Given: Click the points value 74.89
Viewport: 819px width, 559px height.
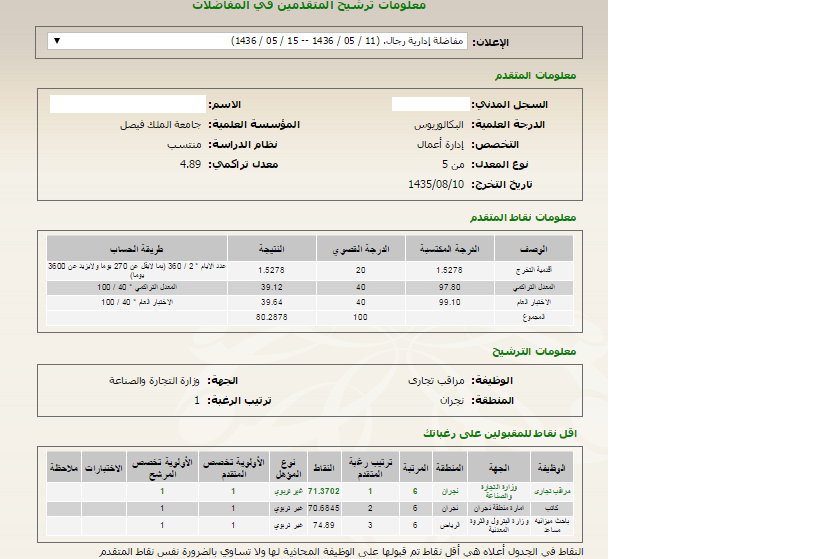Looking at the screenshot, I should tap(324, 525).
